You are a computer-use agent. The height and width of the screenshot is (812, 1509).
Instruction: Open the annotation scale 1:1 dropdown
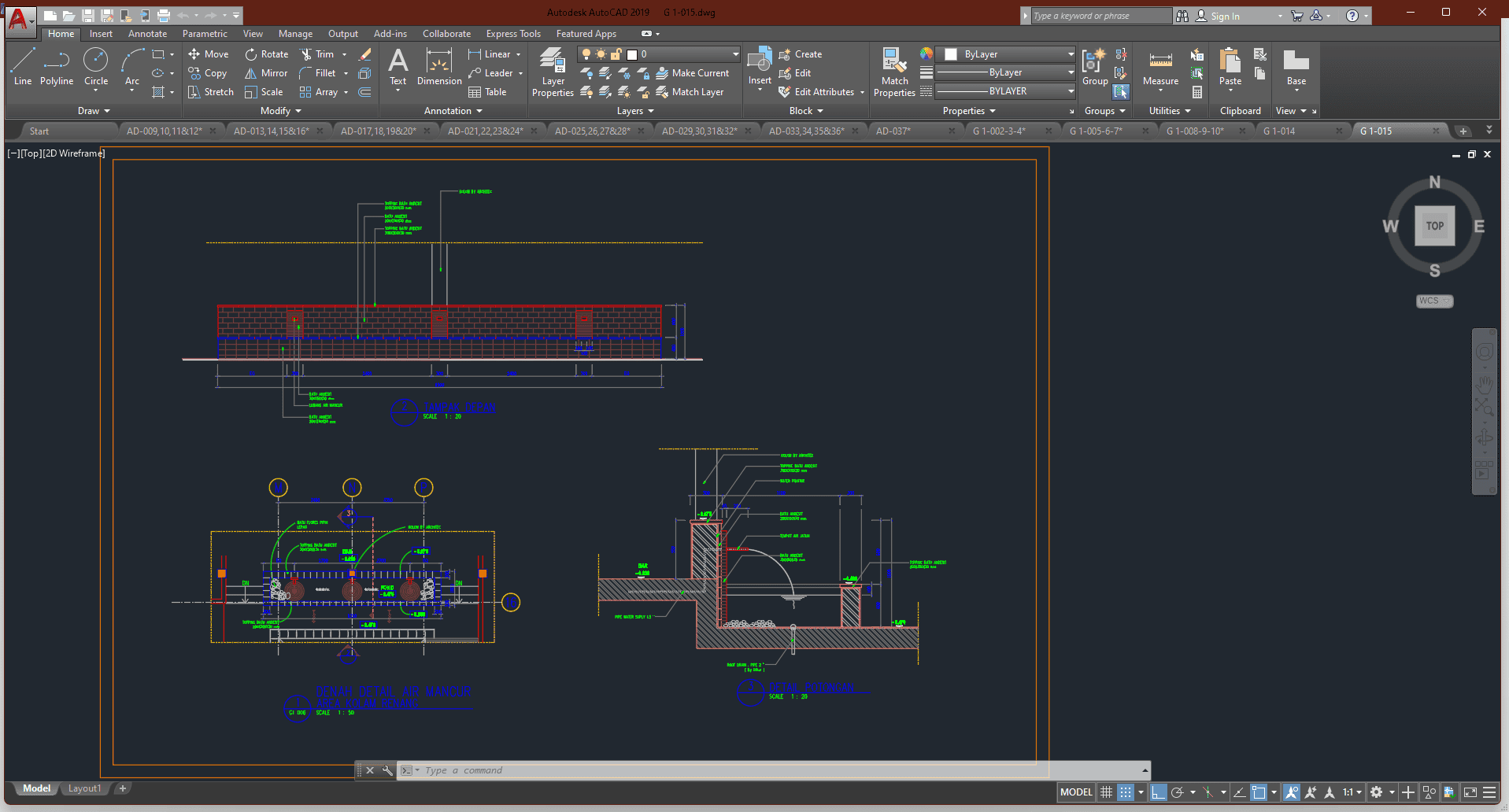click(x=1352, y=792)
